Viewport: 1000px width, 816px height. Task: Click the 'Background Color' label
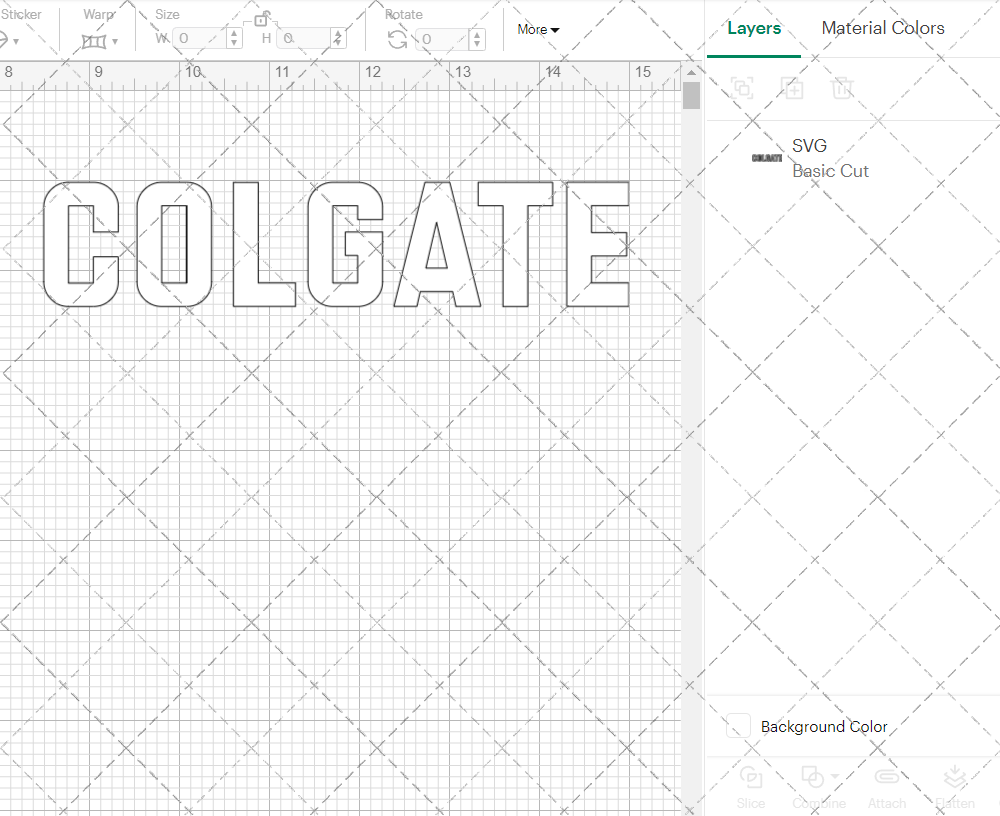824,727
